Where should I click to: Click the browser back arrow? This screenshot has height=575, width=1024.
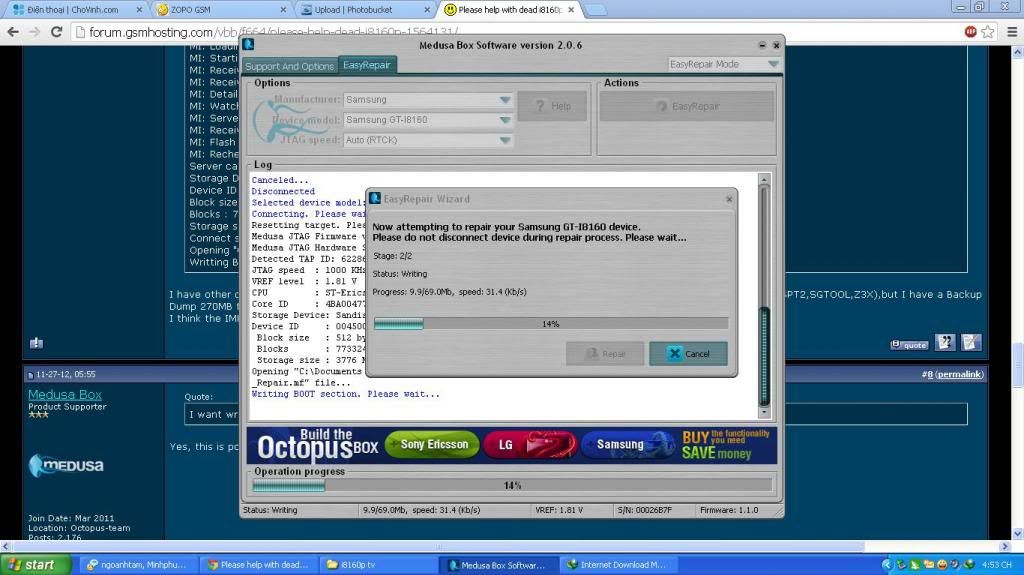pyautogui.click(x=13, y=32)
